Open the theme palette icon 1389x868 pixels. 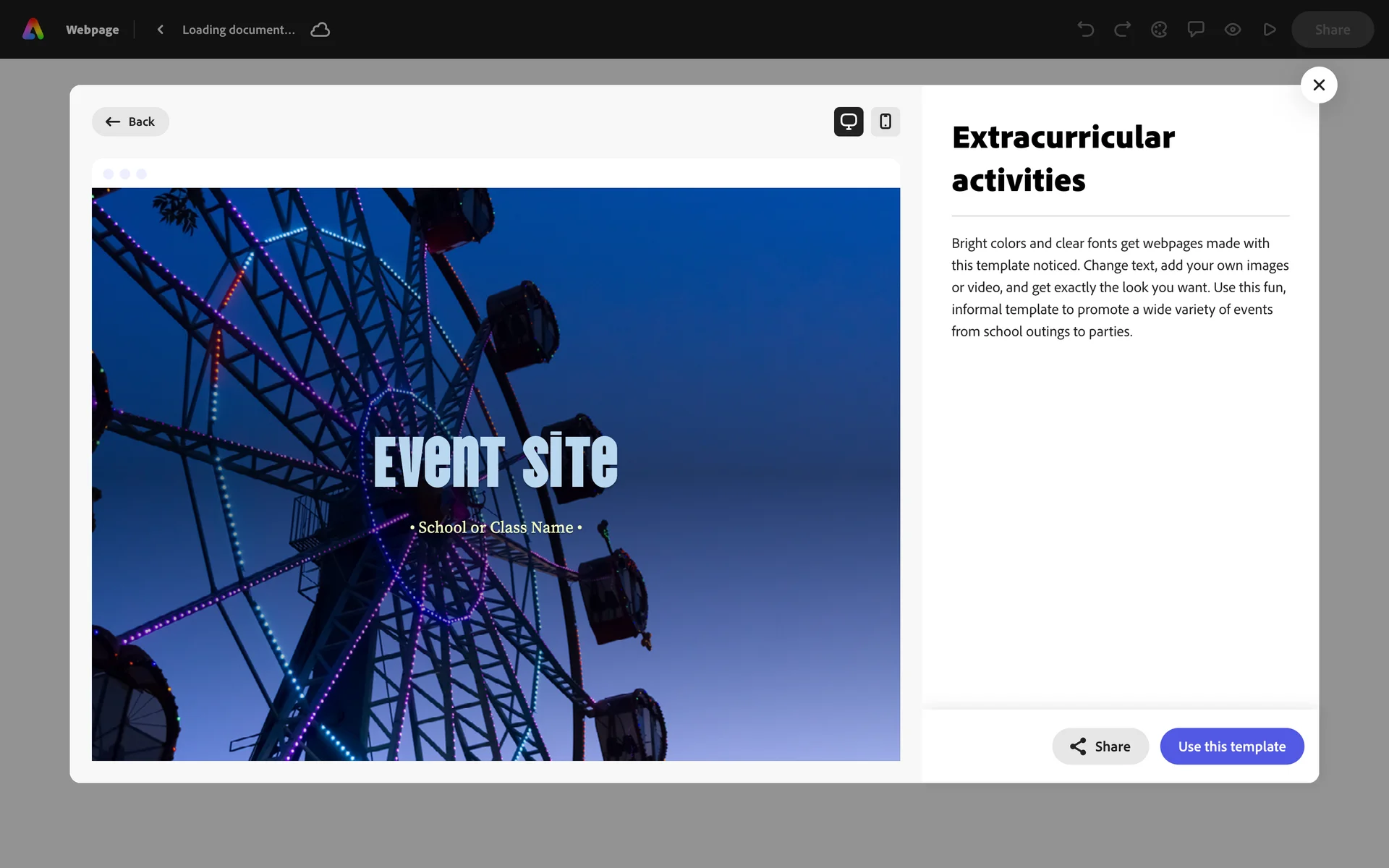(x=1159, y=30)
